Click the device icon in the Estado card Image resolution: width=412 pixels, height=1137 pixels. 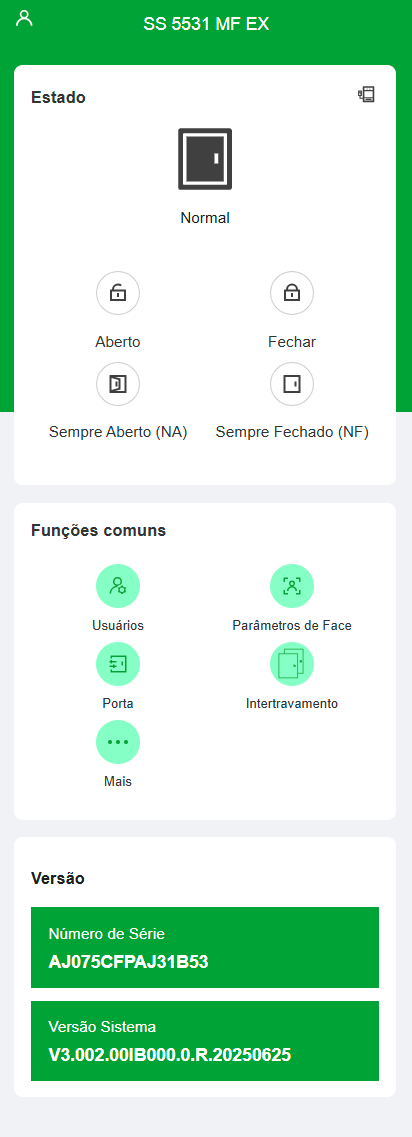tap(367, 94)
